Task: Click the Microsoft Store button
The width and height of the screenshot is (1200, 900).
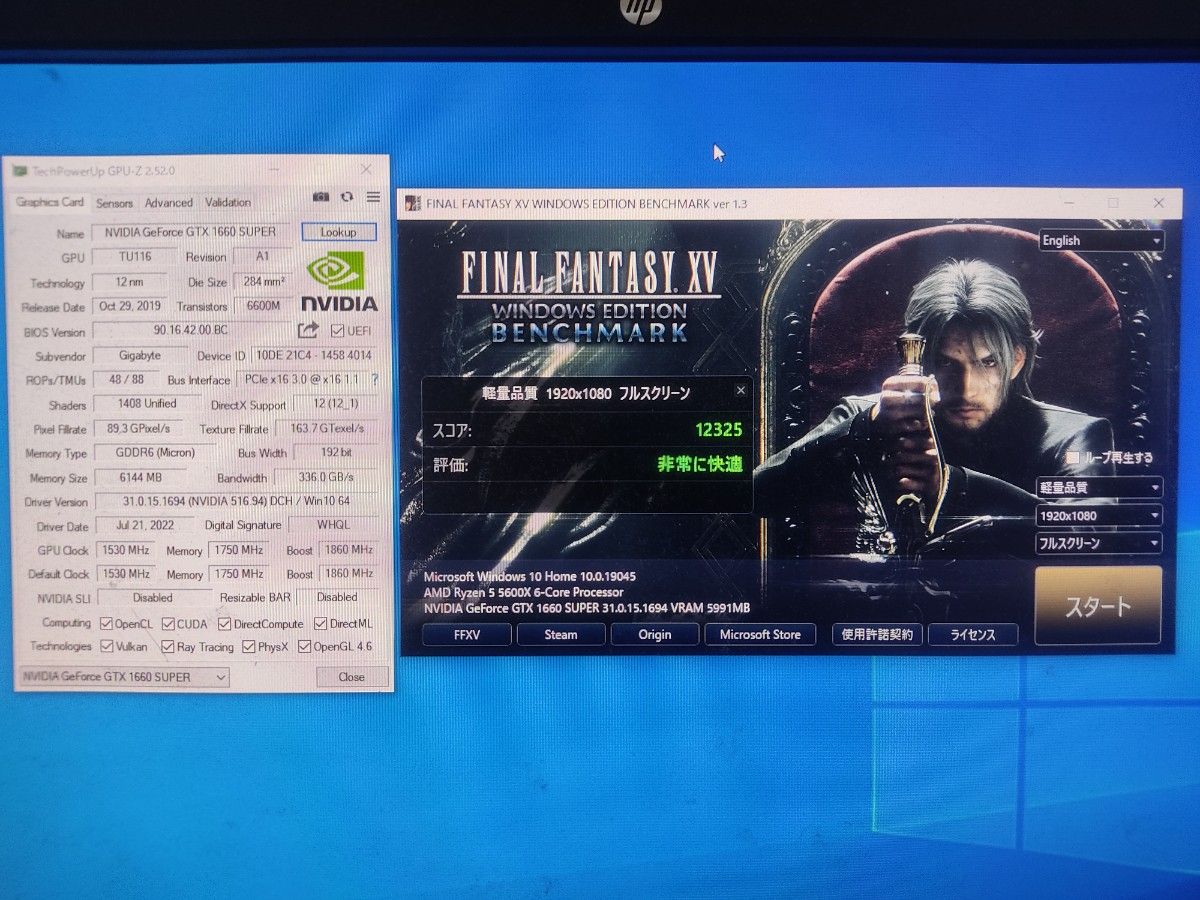Action: tap(760, 635)
